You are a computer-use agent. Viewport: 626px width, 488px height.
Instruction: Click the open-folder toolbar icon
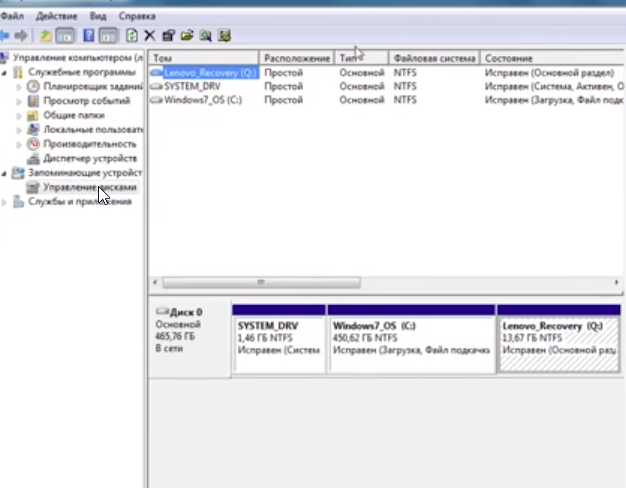[x=187, y=36]
